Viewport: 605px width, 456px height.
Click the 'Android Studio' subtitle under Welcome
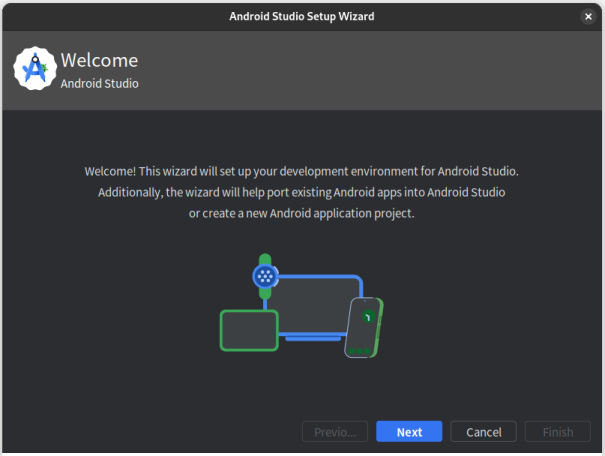99,84
